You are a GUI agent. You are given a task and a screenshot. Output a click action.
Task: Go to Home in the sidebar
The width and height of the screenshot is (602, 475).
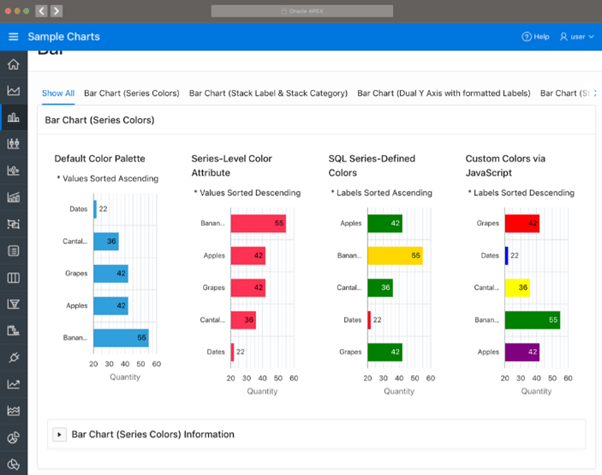[13, 64]
